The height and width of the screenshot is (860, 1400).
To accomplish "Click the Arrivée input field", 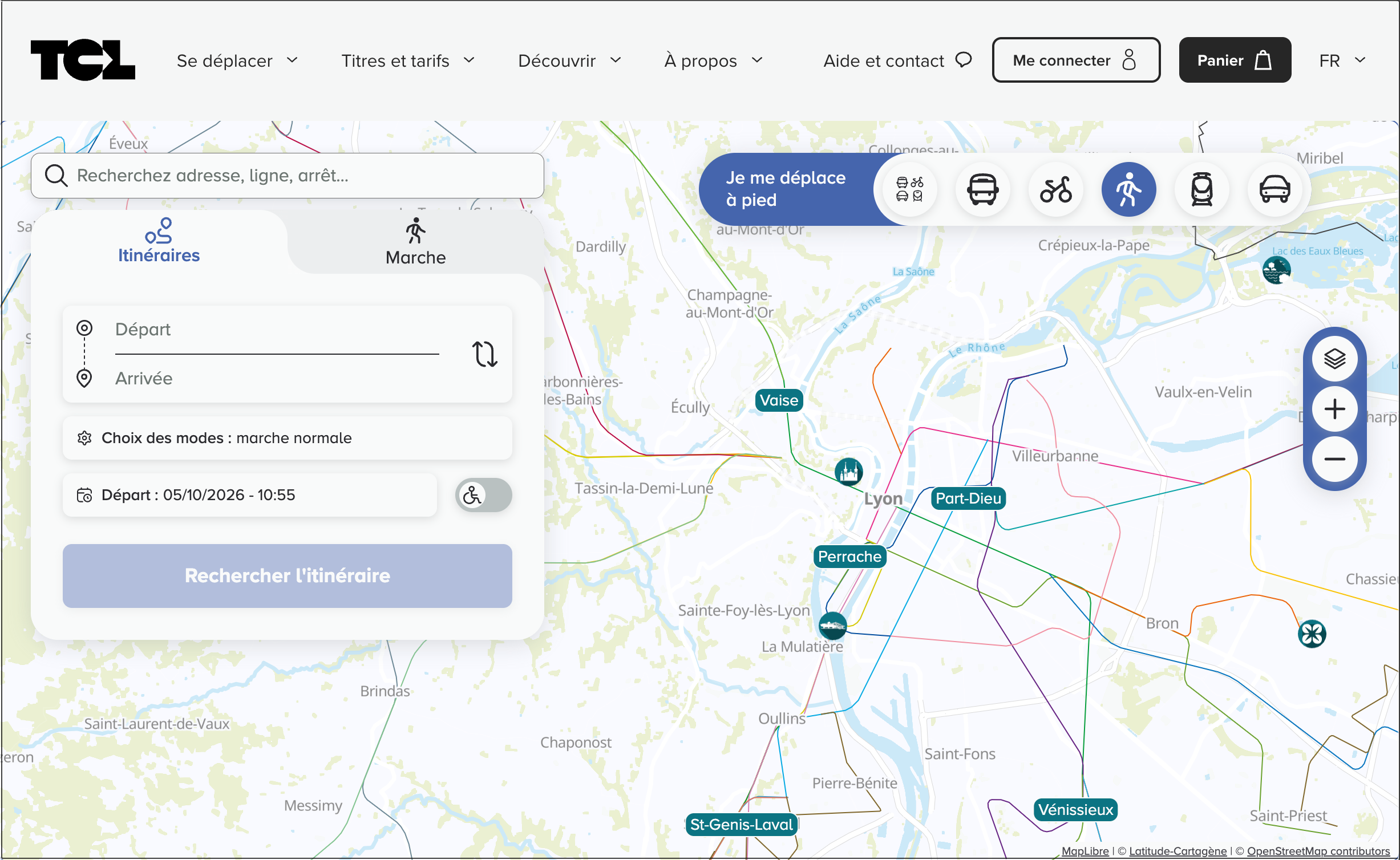I will 277,379.
